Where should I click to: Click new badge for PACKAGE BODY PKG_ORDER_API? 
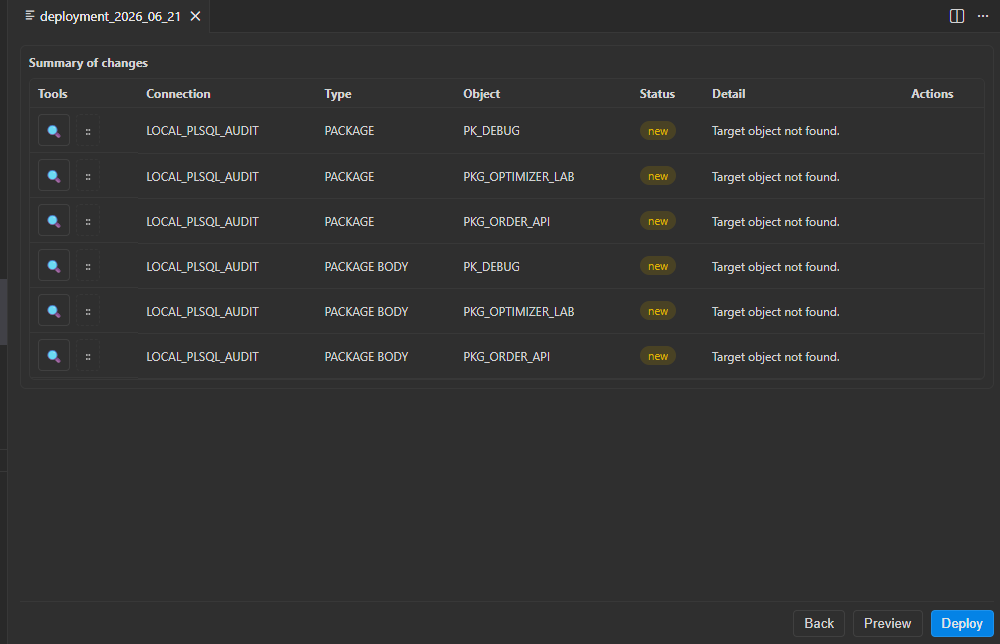coord(658,356)
